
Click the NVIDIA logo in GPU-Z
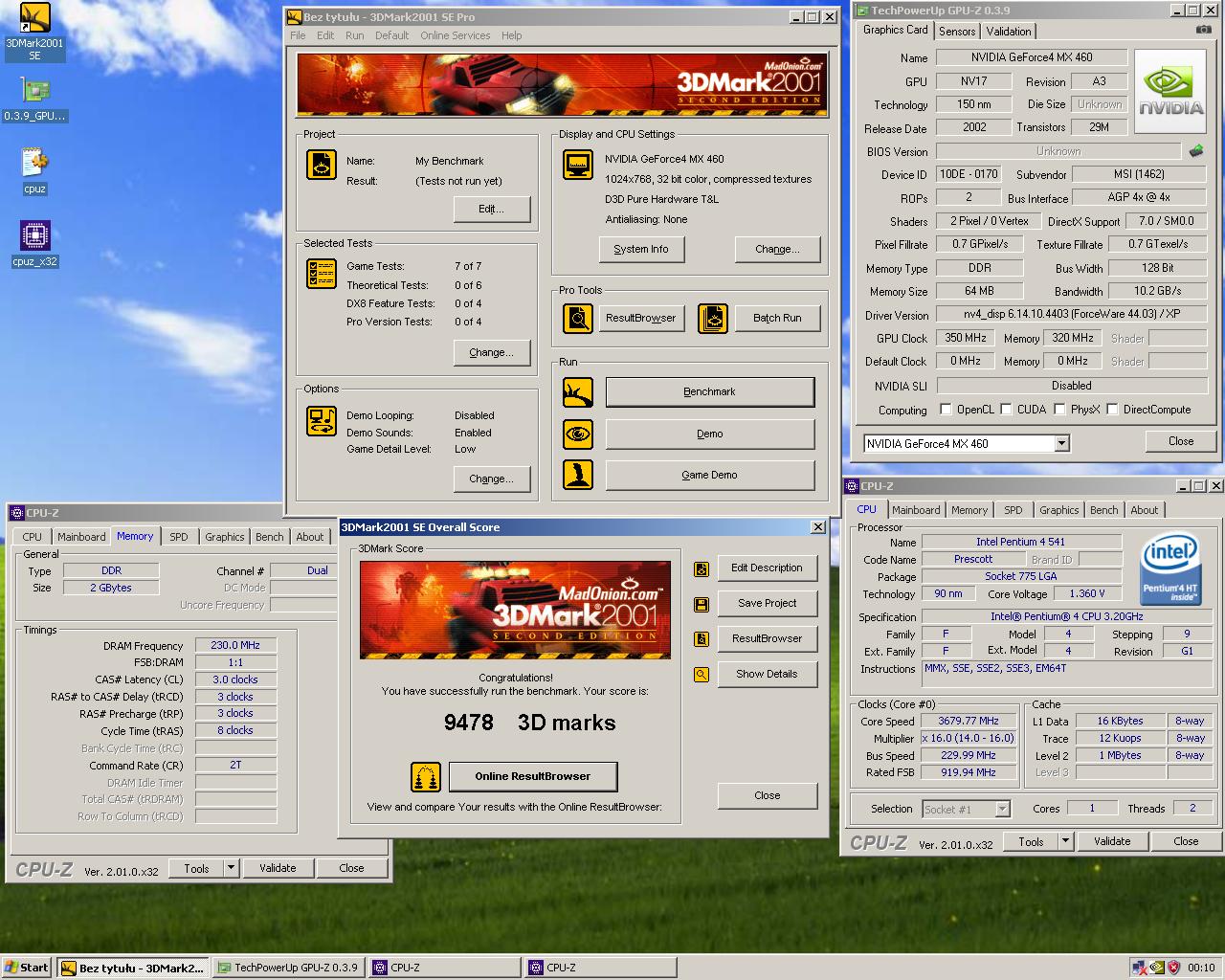pyautogui.click(x=1170, y=92)
